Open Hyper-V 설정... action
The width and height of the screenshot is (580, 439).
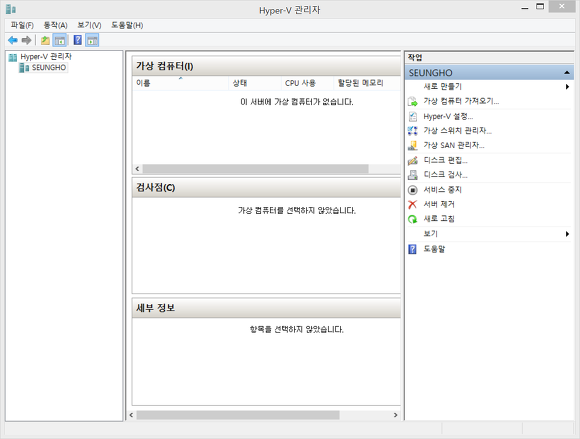(x=448, y=116)
